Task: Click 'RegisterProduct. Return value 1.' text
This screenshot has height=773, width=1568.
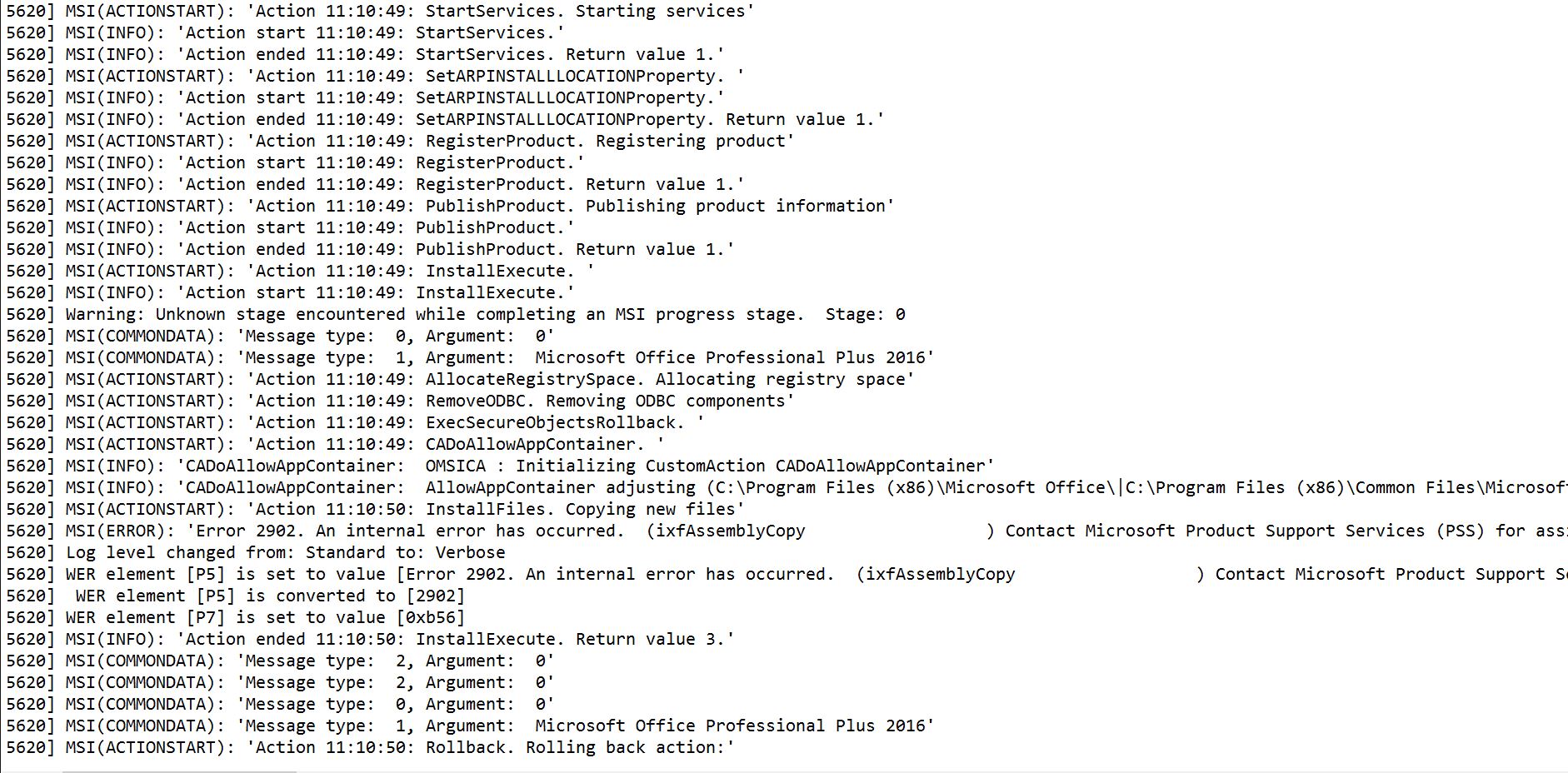Action: click(x=575, y=185)
